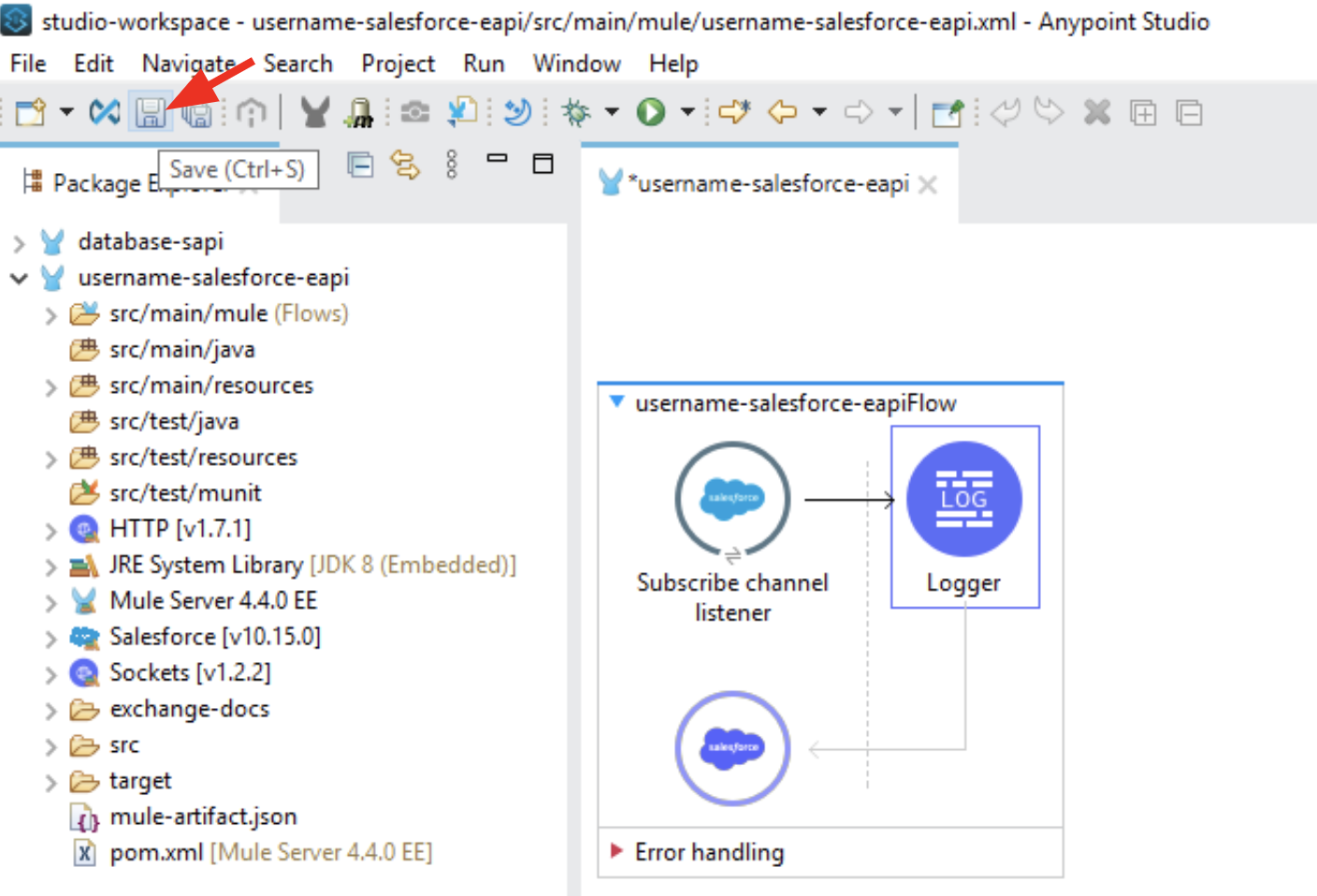Image resolution: width=1317 pixels, height=896 pixels.
Task: Close the username-salesforce-eapi editor tab
Action: point(928,185)
